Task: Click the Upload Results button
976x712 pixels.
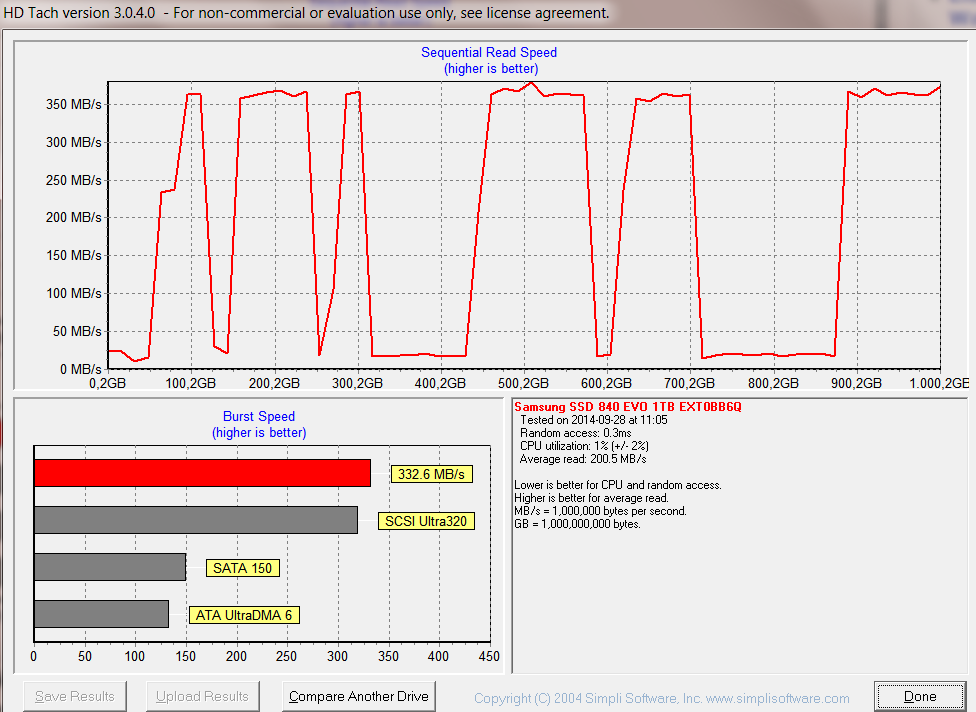Action: pyautogui.click(x=202, y=696)
